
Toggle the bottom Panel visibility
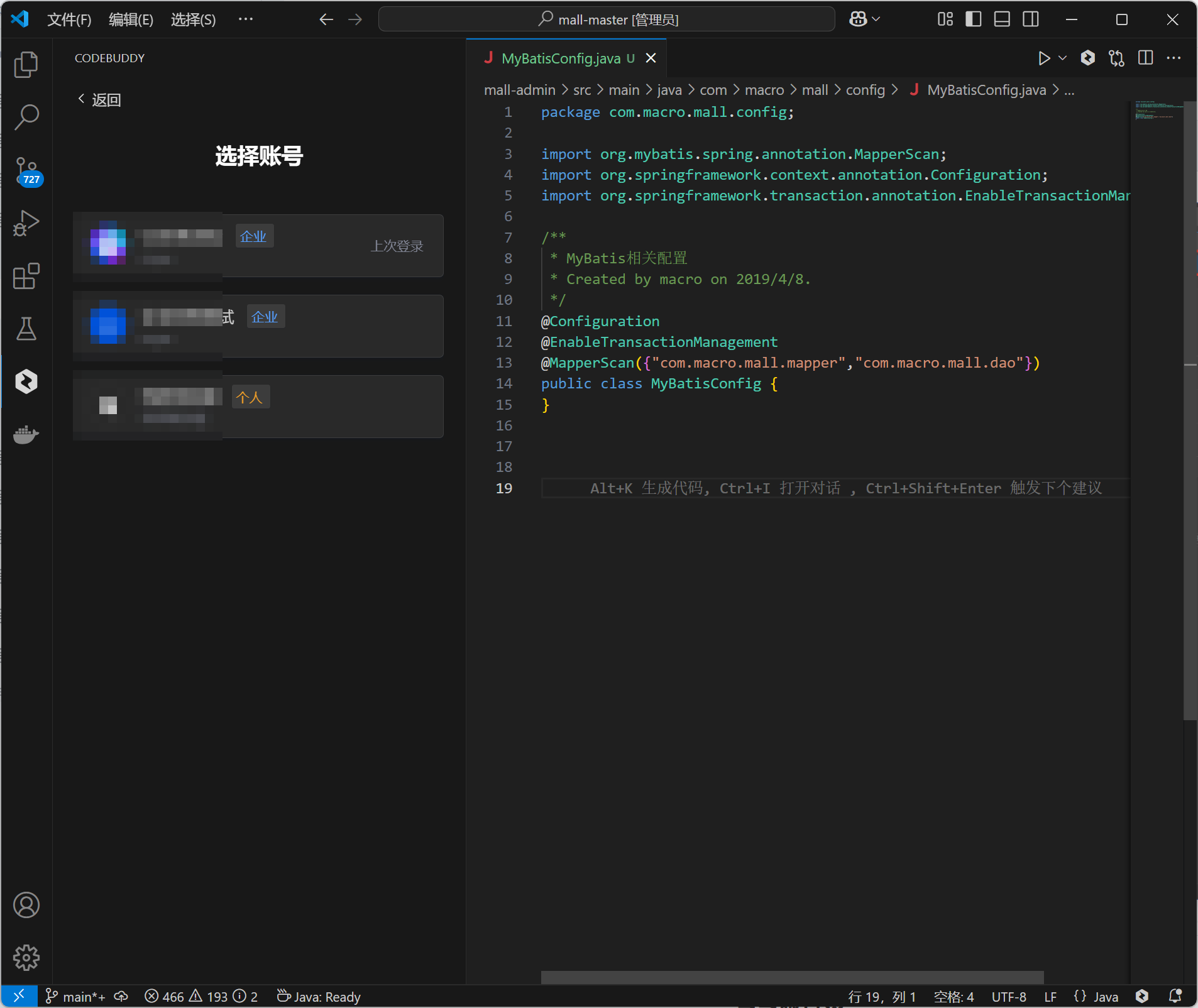coord(1001,19)
